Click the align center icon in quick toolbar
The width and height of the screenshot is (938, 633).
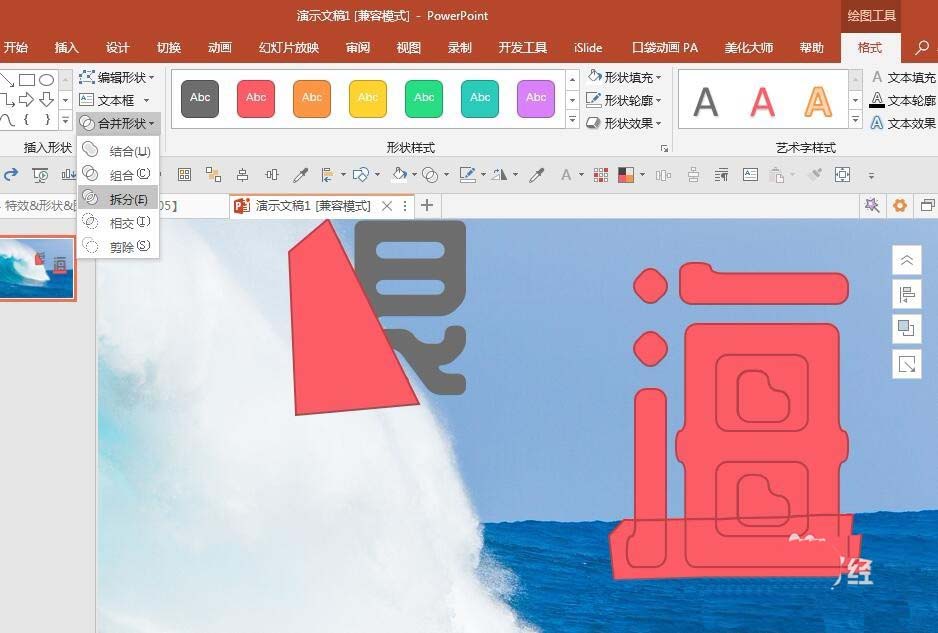pyautogui.click(x=242, y=175)
